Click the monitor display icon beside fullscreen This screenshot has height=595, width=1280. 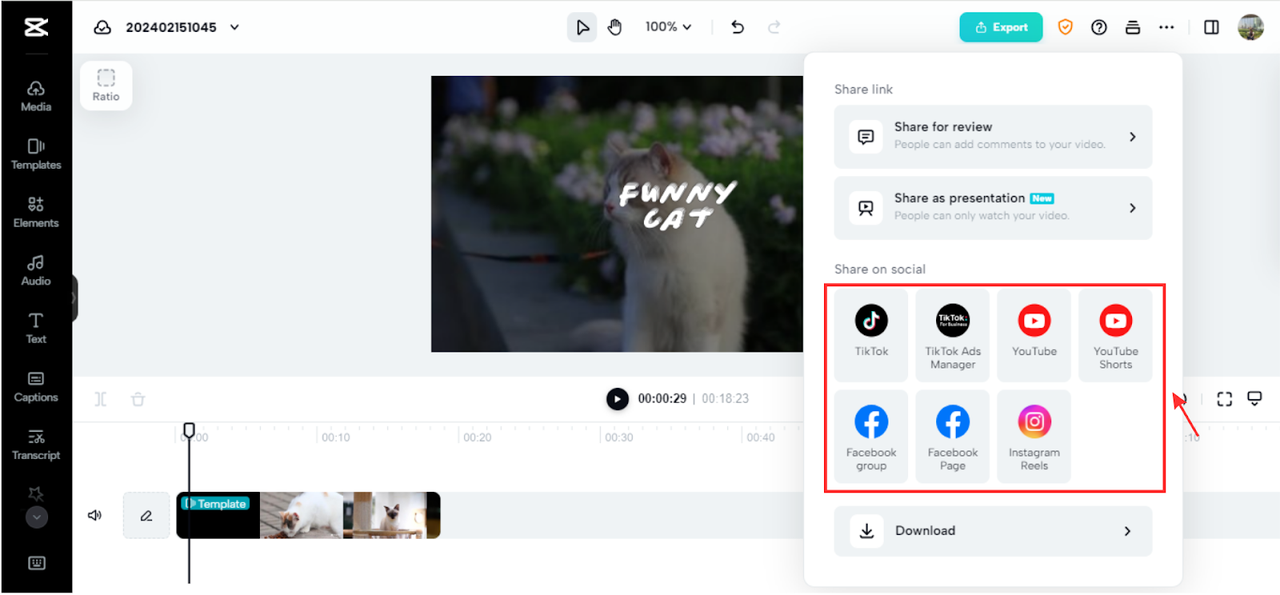tap(1255, 399)
